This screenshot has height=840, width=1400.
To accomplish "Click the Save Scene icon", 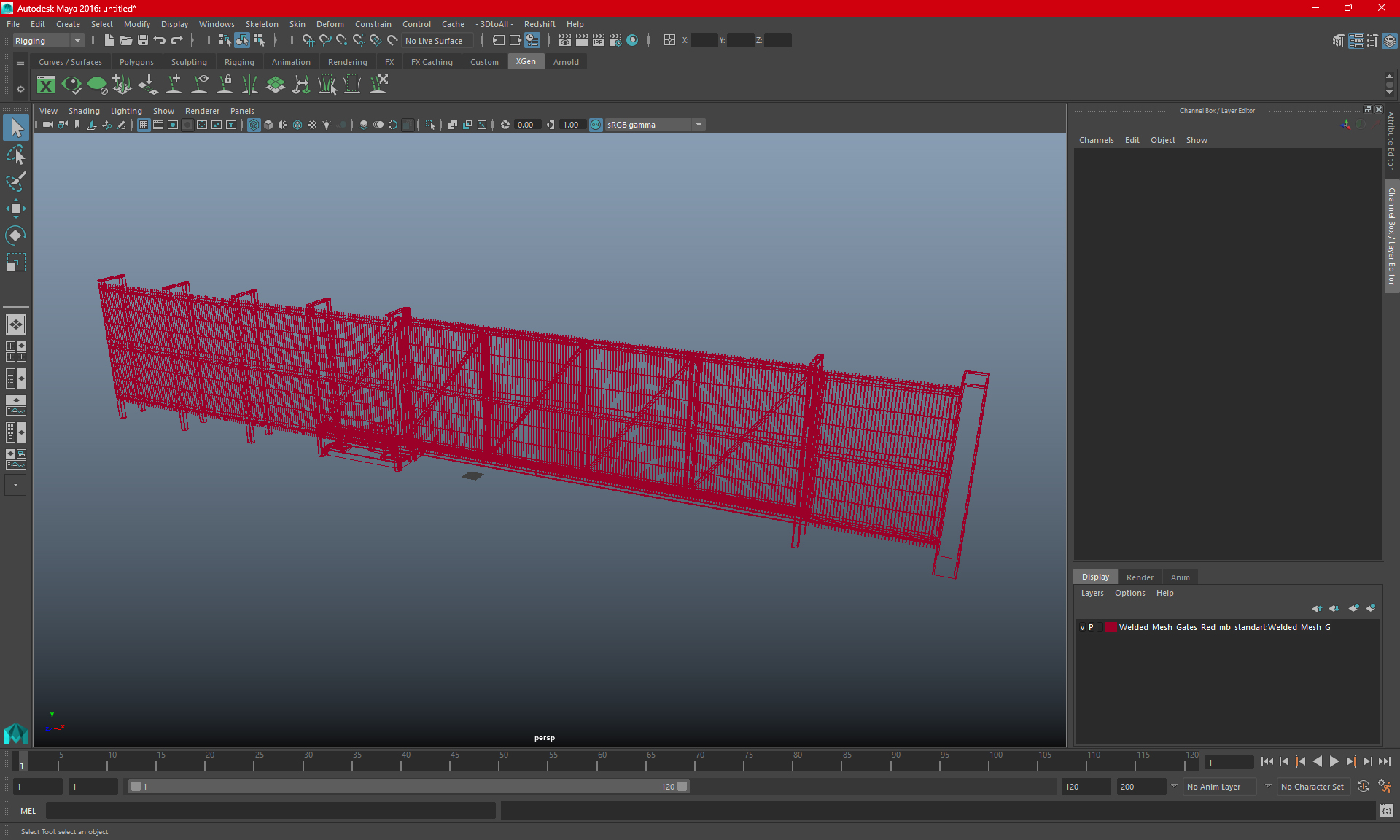I will click(143, 41).
